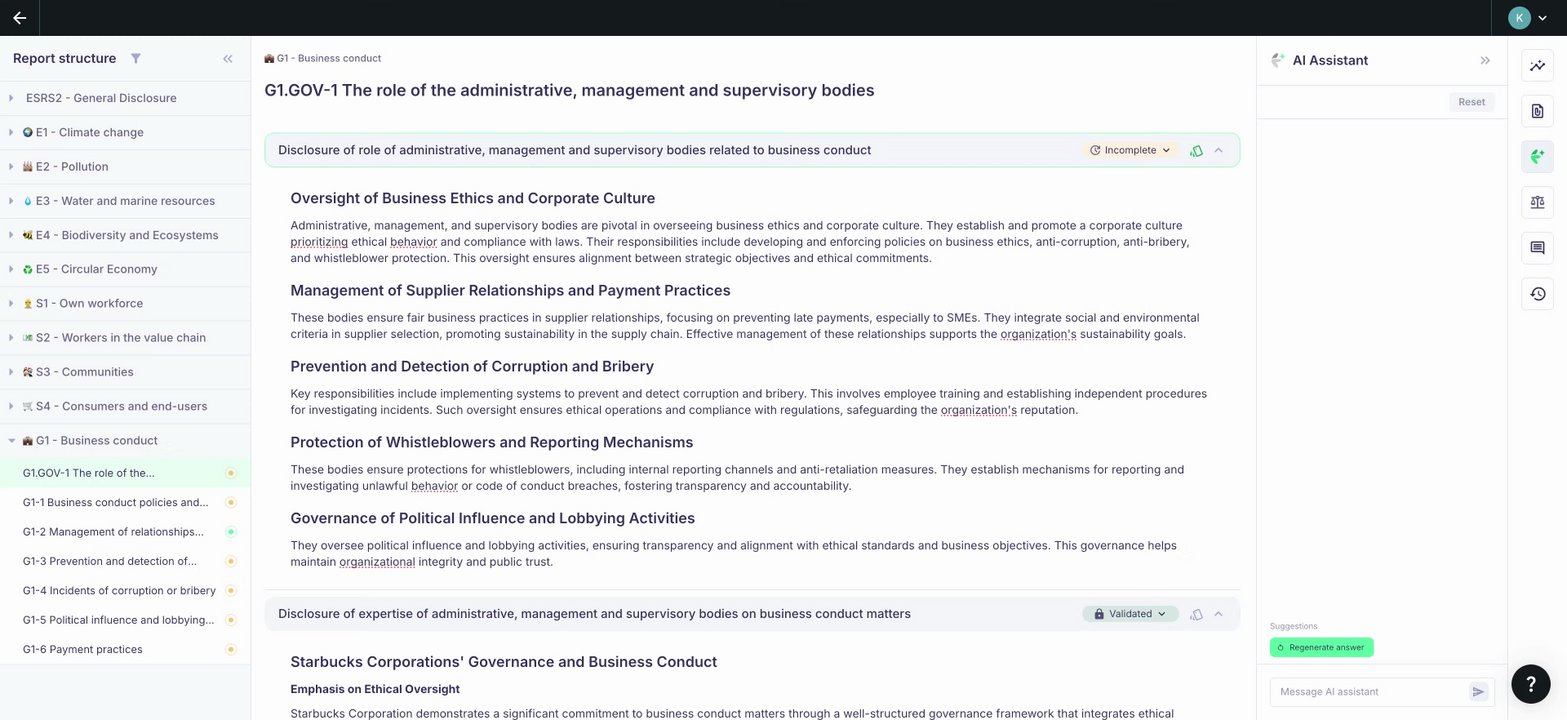1567x720 pixels.
Task: Open the Incomplete status dropdown
Action: 1129,150
